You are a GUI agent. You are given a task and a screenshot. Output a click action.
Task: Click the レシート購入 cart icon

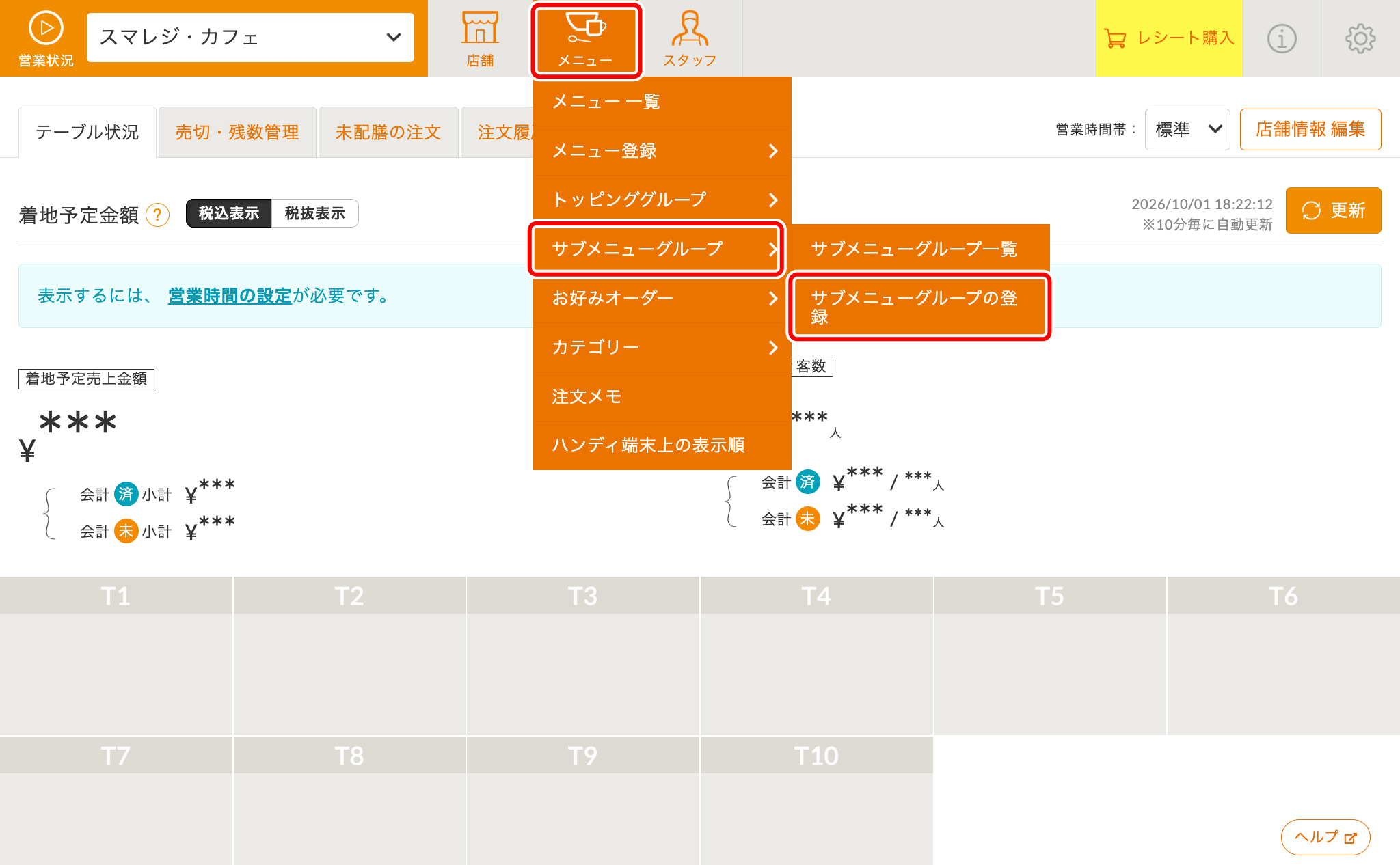click(1115, 38)
